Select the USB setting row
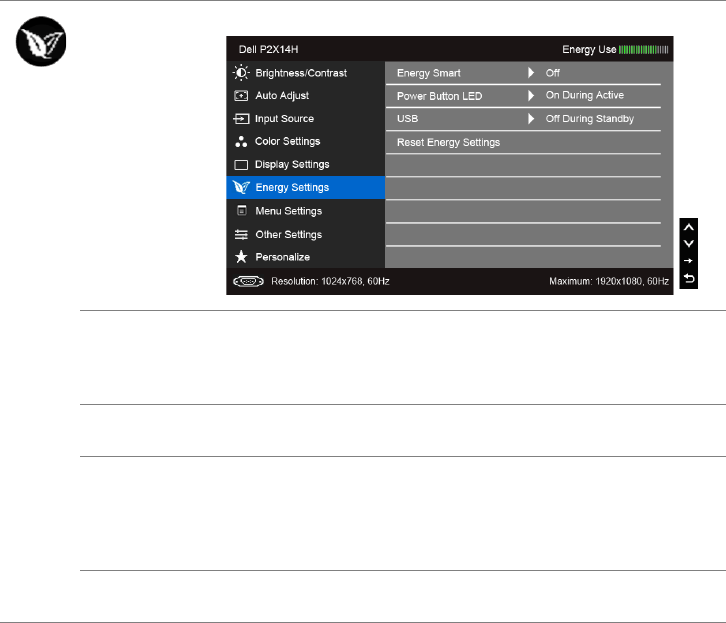726x623 pixels. coord(523,119)
